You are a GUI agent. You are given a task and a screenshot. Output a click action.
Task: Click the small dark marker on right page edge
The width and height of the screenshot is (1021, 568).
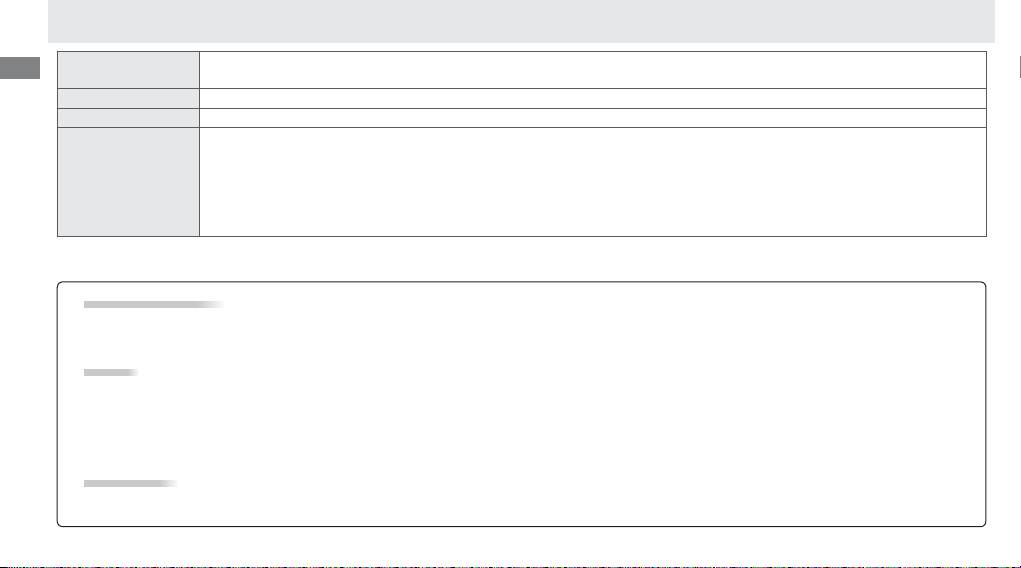pyautogui.click(x=1019, y=68)
